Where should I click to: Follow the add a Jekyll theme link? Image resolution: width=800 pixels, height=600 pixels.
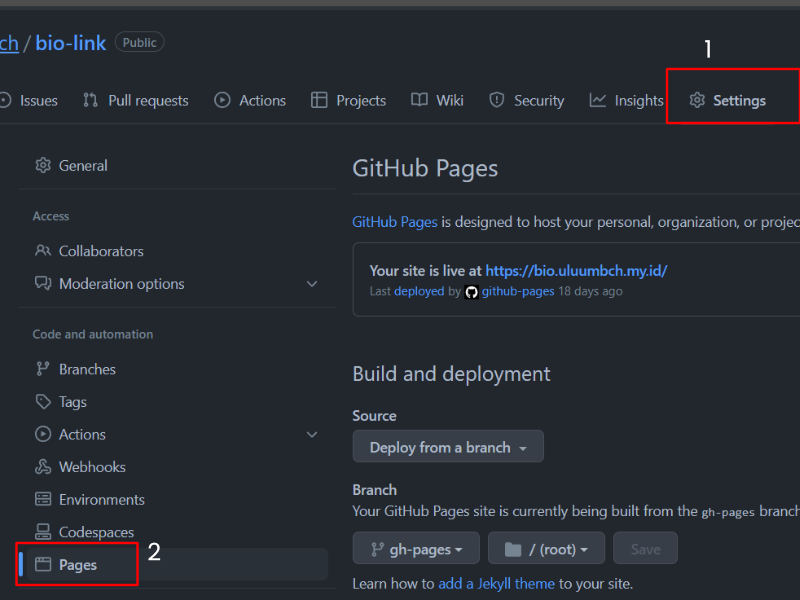pyautogui.click(x=496, y=584)
